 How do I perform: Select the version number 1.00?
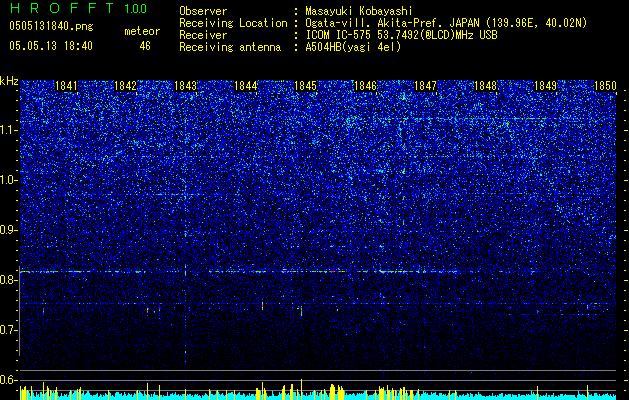(136, 8)
